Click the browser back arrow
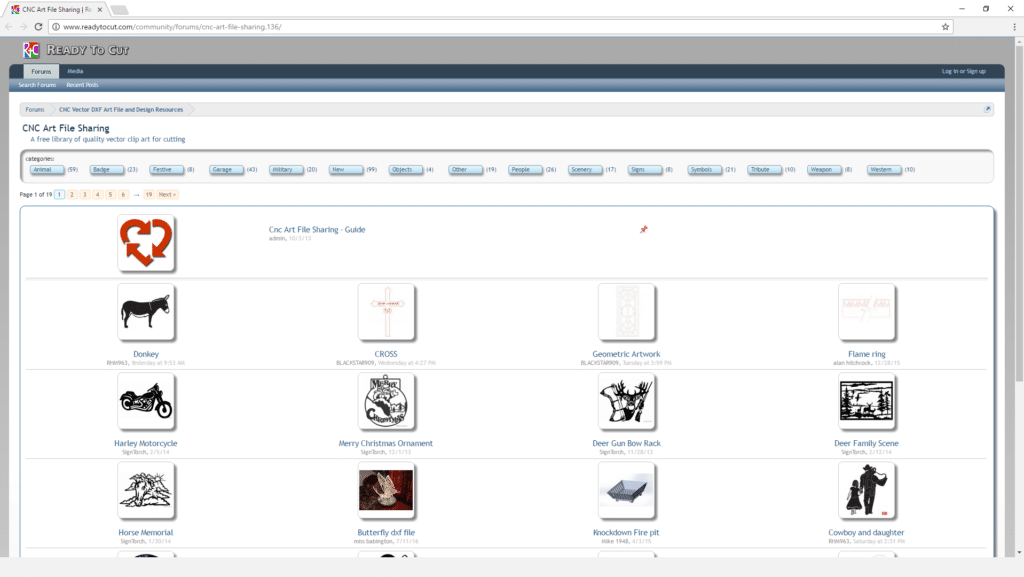The width and height of the screenshot is (1024, 577). pos(11,29)
